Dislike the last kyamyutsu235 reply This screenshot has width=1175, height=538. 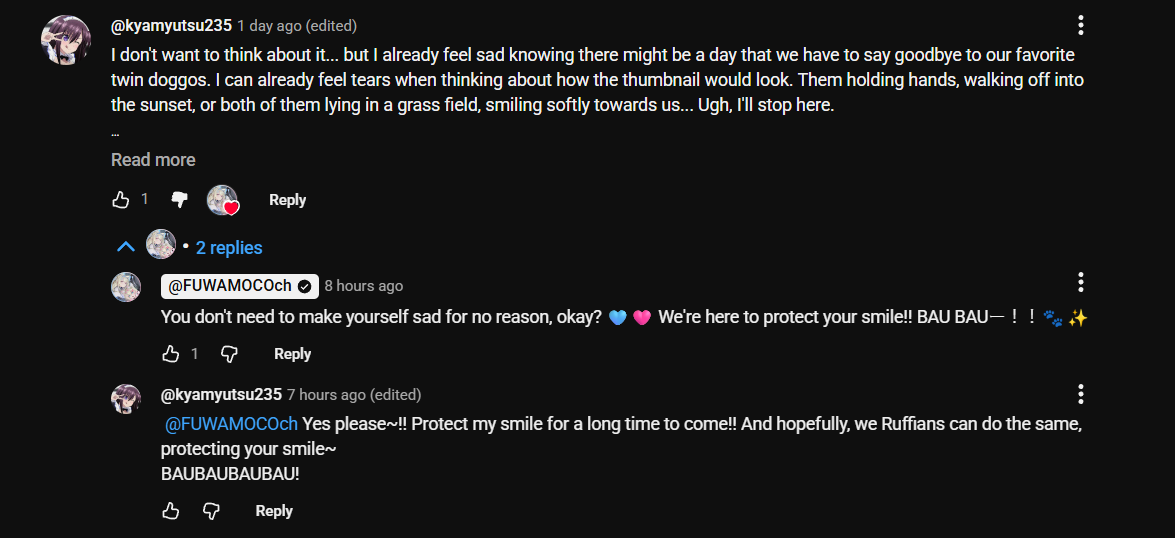click(x=211, y=511)
